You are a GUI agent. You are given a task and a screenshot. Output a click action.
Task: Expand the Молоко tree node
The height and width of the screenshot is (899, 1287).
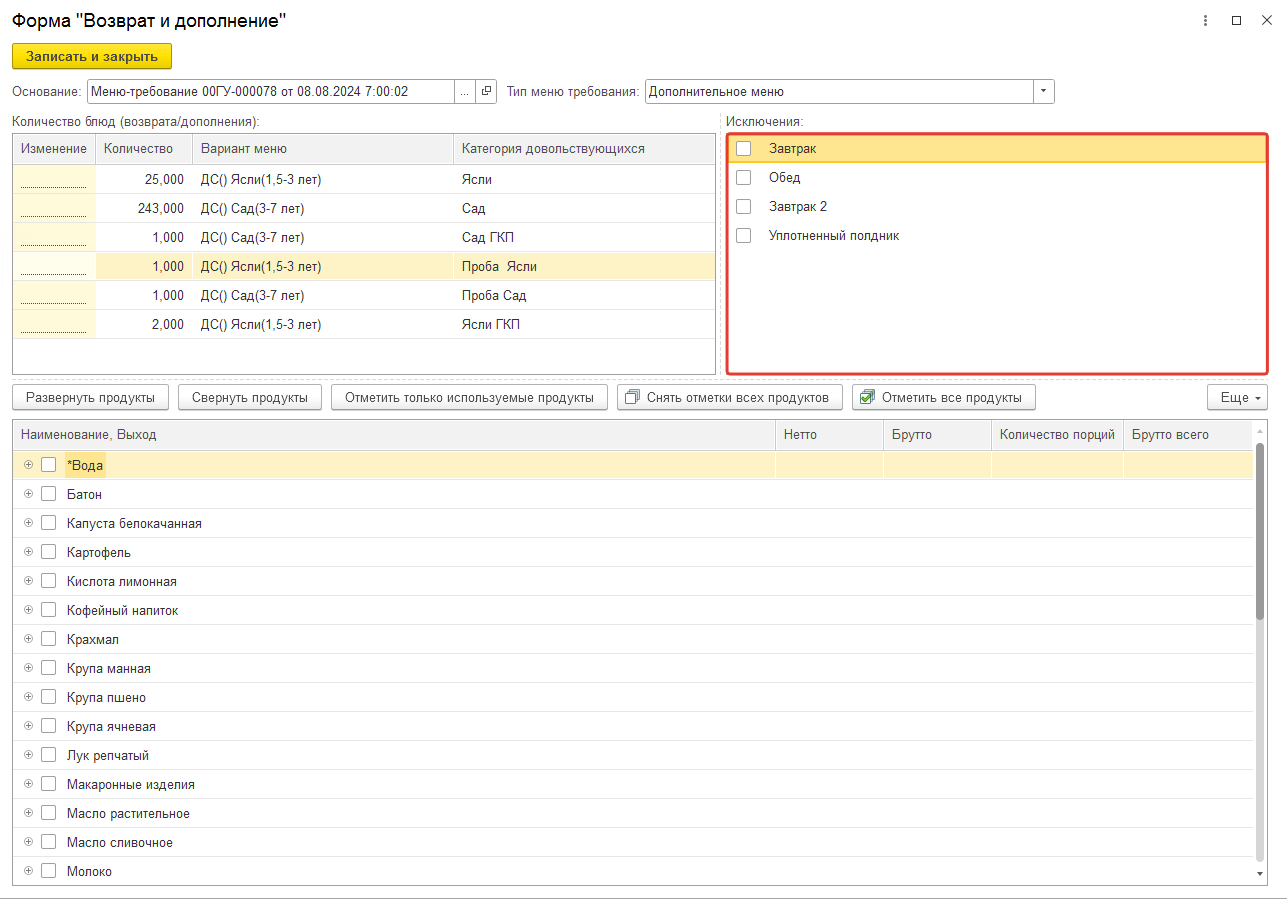(x=29, y=871)
